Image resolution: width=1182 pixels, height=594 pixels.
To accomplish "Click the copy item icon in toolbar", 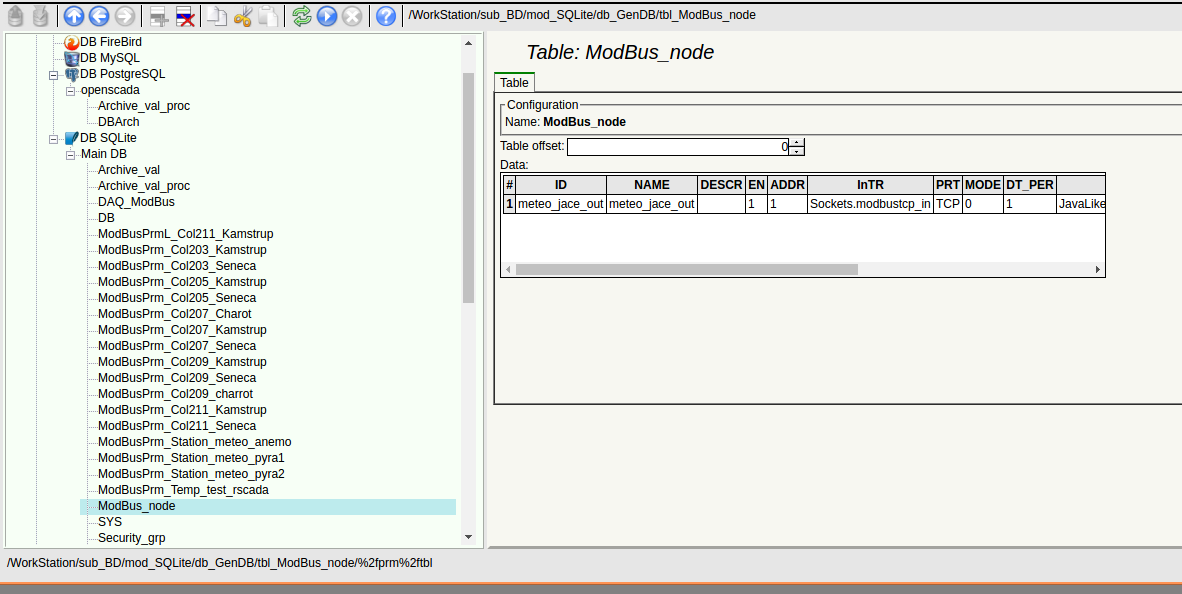I will [x=217, y=15].
